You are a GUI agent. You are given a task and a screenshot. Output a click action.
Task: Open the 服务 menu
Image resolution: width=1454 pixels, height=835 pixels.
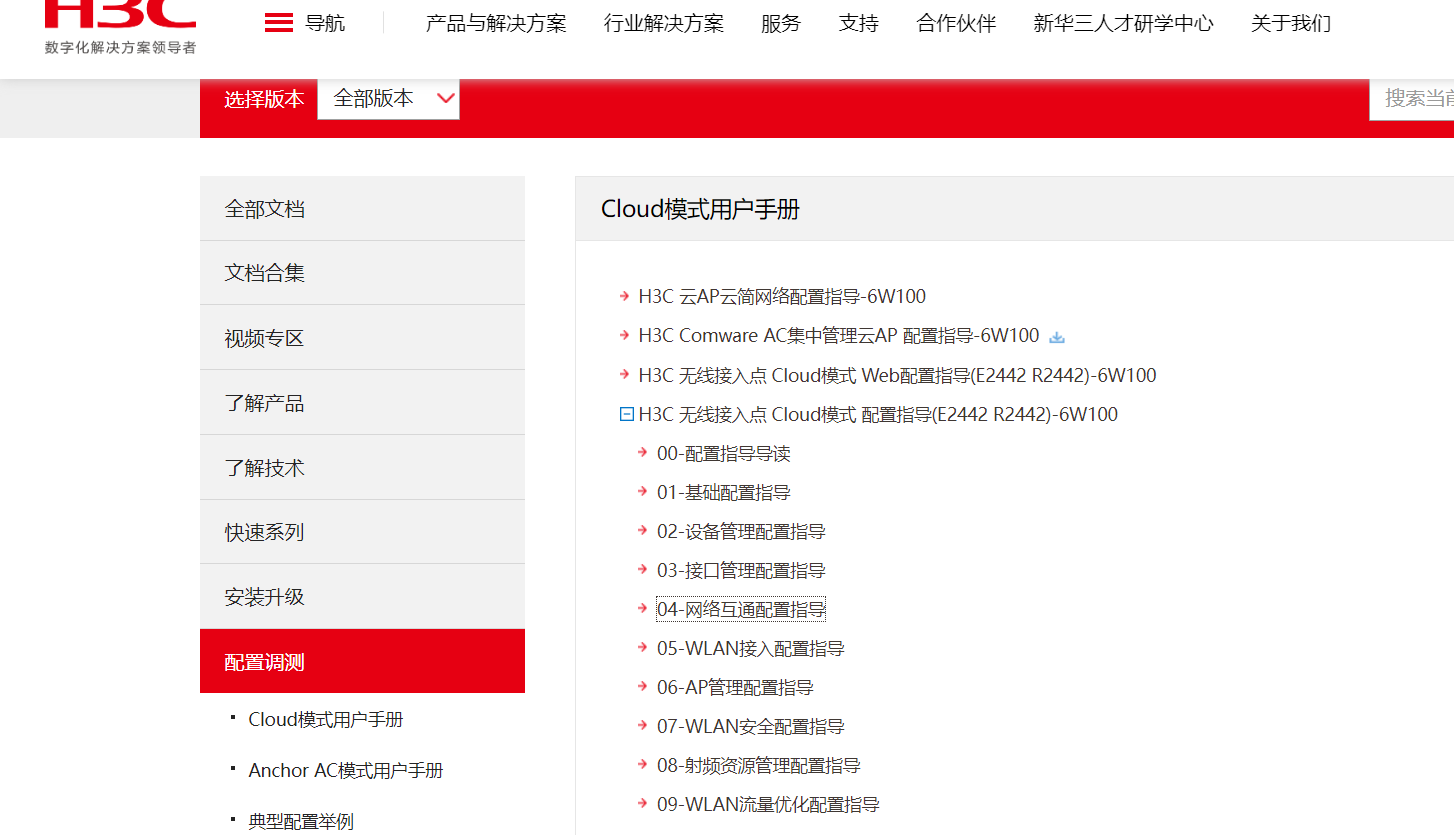click(x=781, y=23)
